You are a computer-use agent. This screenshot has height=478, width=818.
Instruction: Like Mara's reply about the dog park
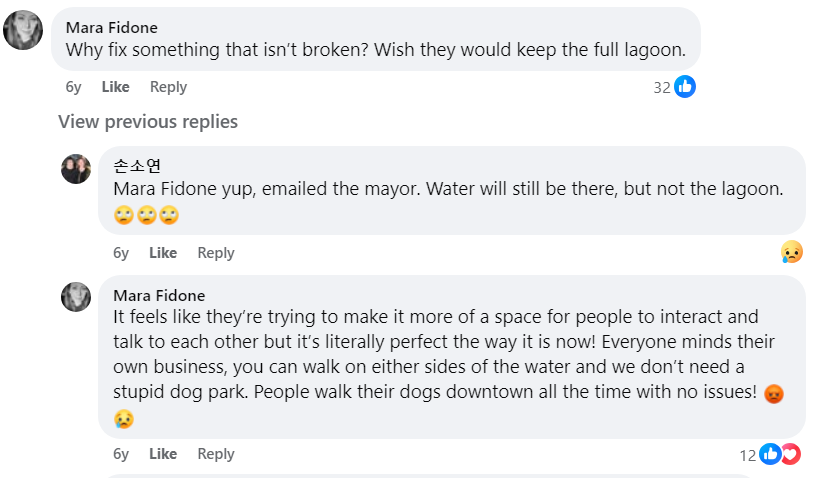[163, 454]
